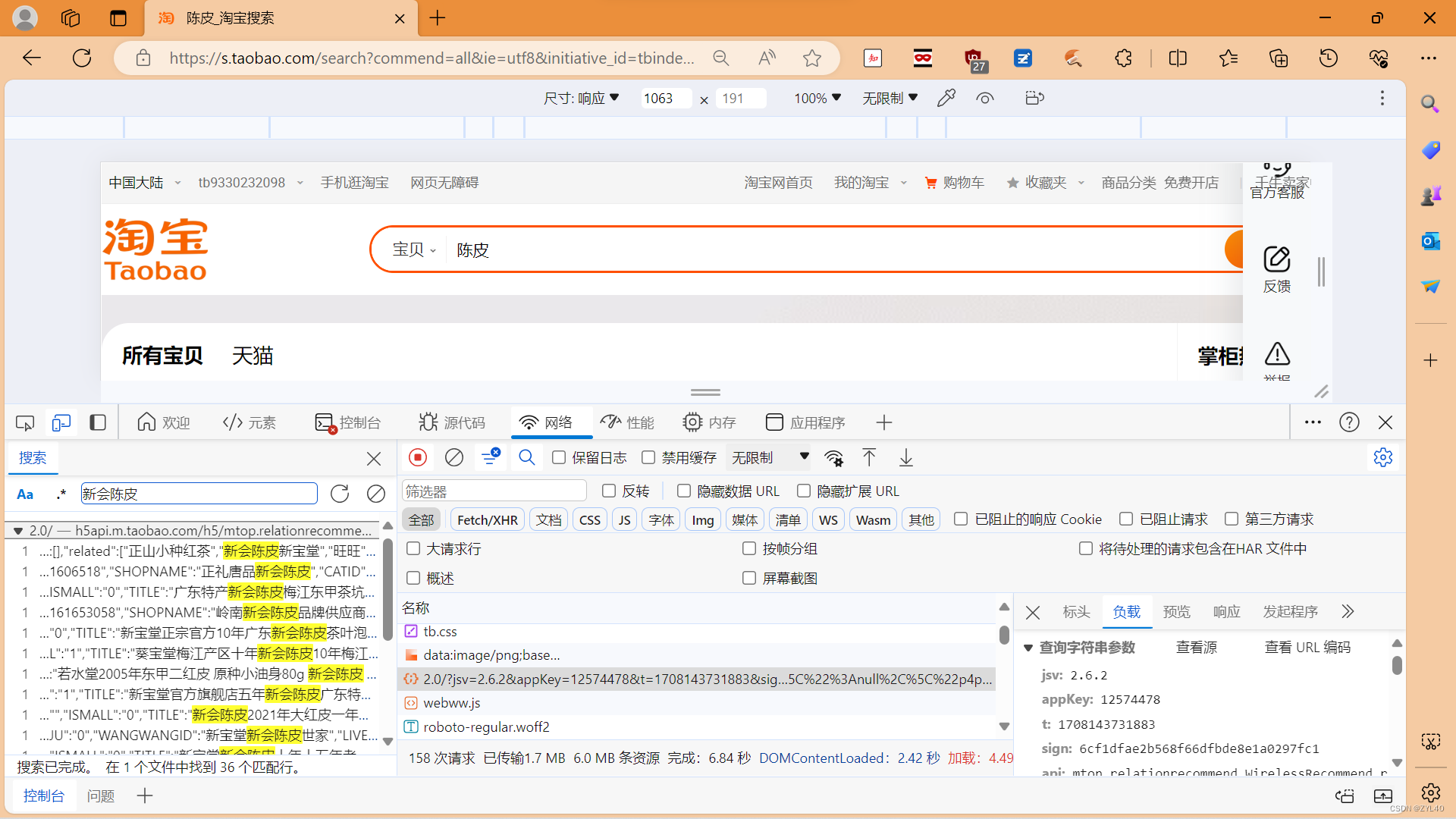Enable the preserve log checkbox
Viewport: 1456px width, 819px height.
(559, 457)
